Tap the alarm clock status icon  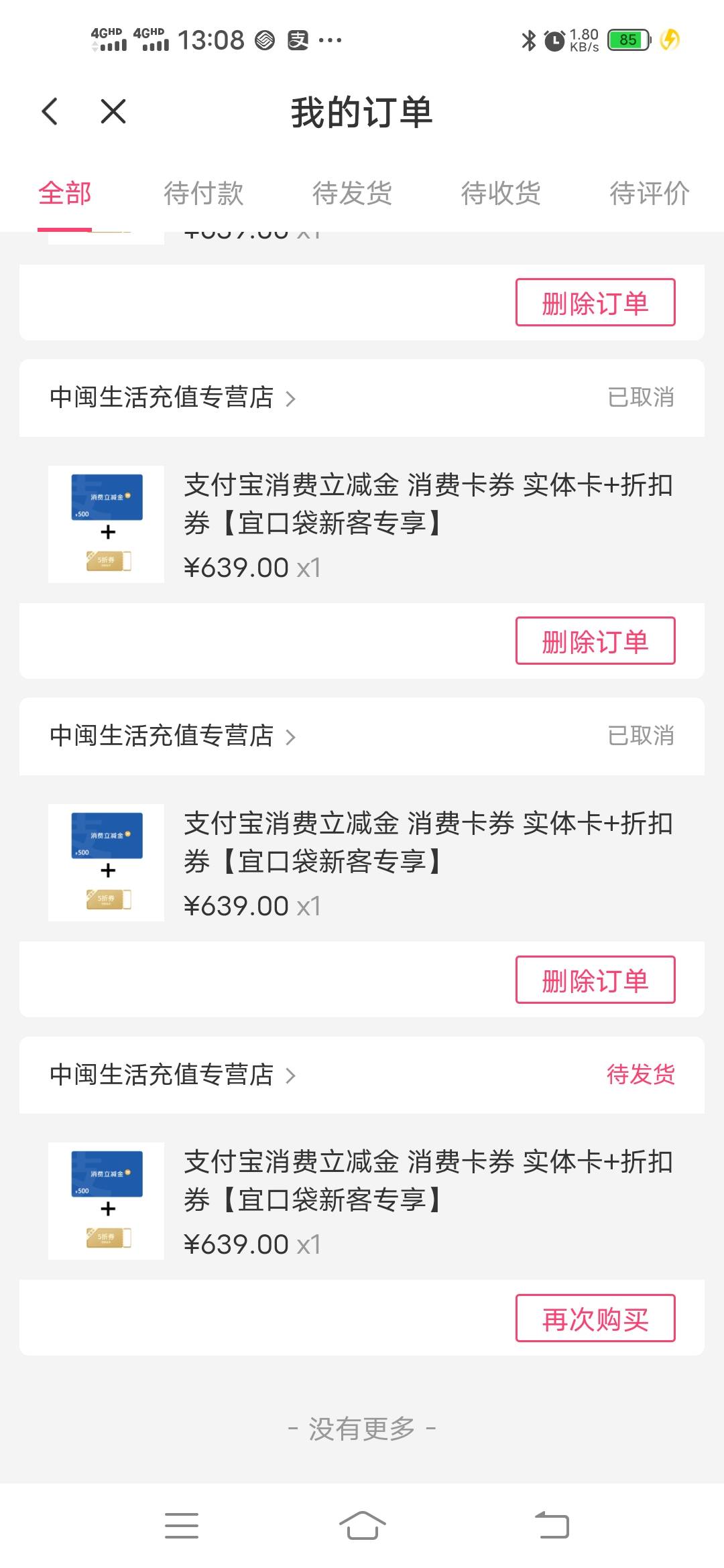click(x=554, y=41)
